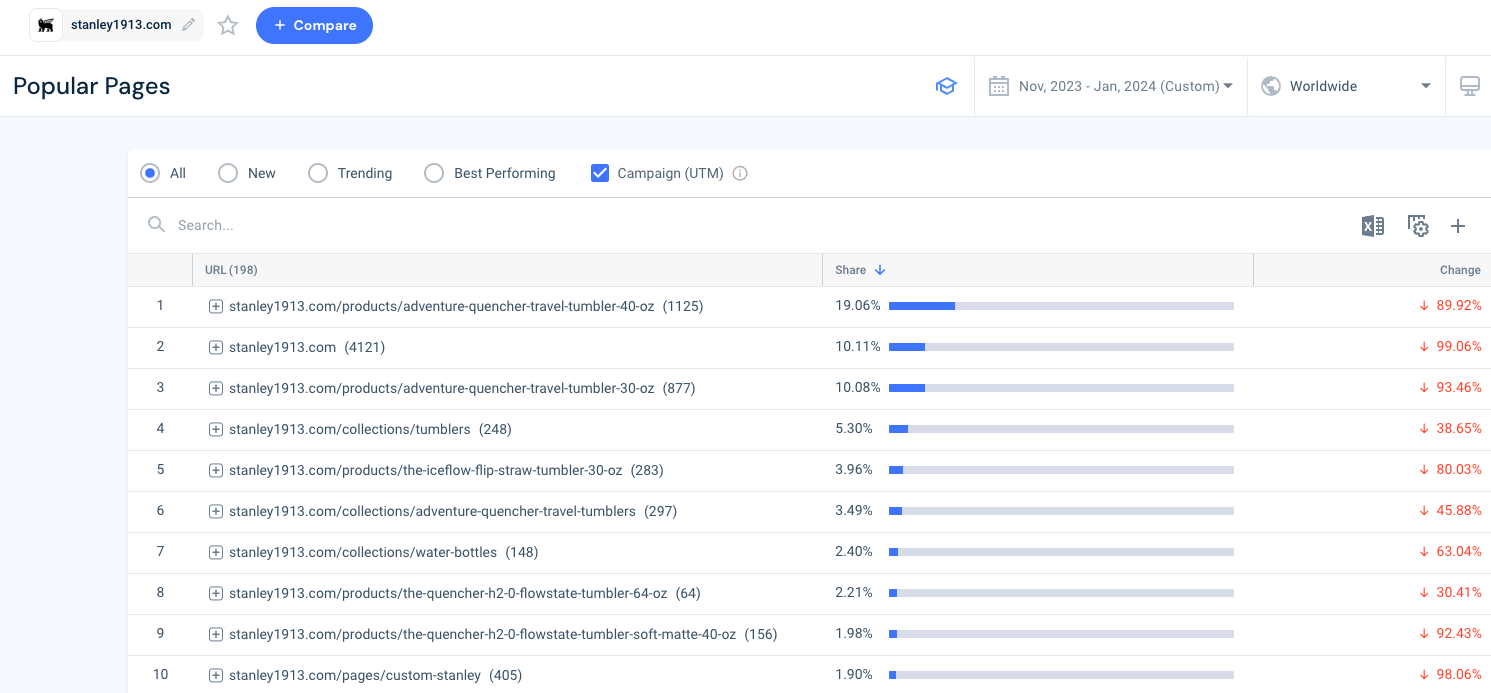Open the education graduation cap icon
1491x693 pixels.
pyautogui.click(x=946, y=86)
